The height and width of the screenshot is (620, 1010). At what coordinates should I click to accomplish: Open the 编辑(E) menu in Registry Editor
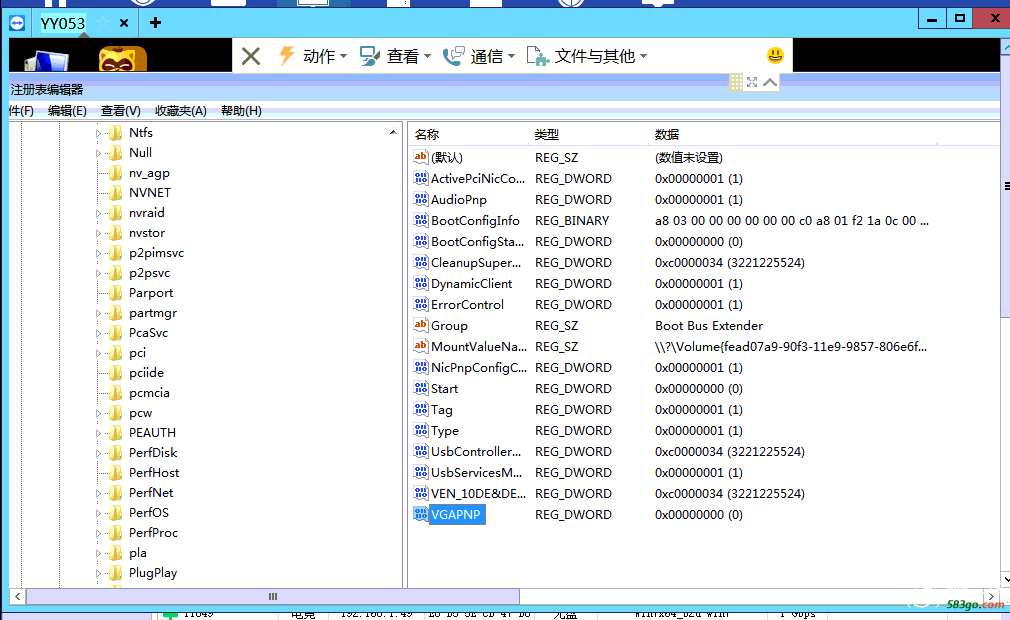(67, 111)
